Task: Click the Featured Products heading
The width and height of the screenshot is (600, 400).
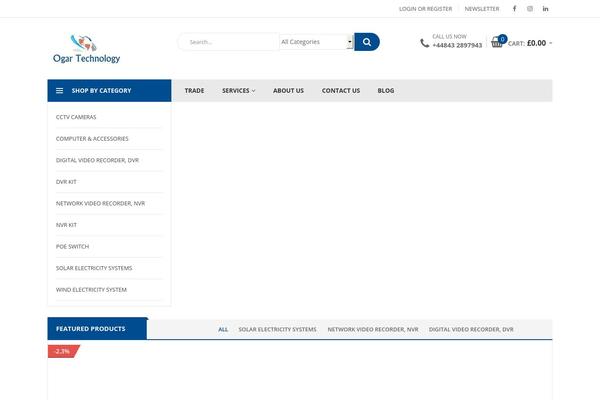Action: (90, 329)
